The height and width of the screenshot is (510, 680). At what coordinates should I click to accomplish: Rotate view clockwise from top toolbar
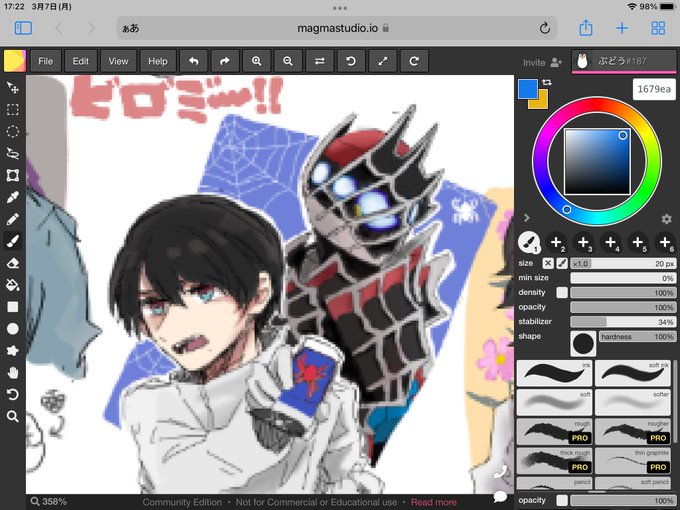click(414, 61)
